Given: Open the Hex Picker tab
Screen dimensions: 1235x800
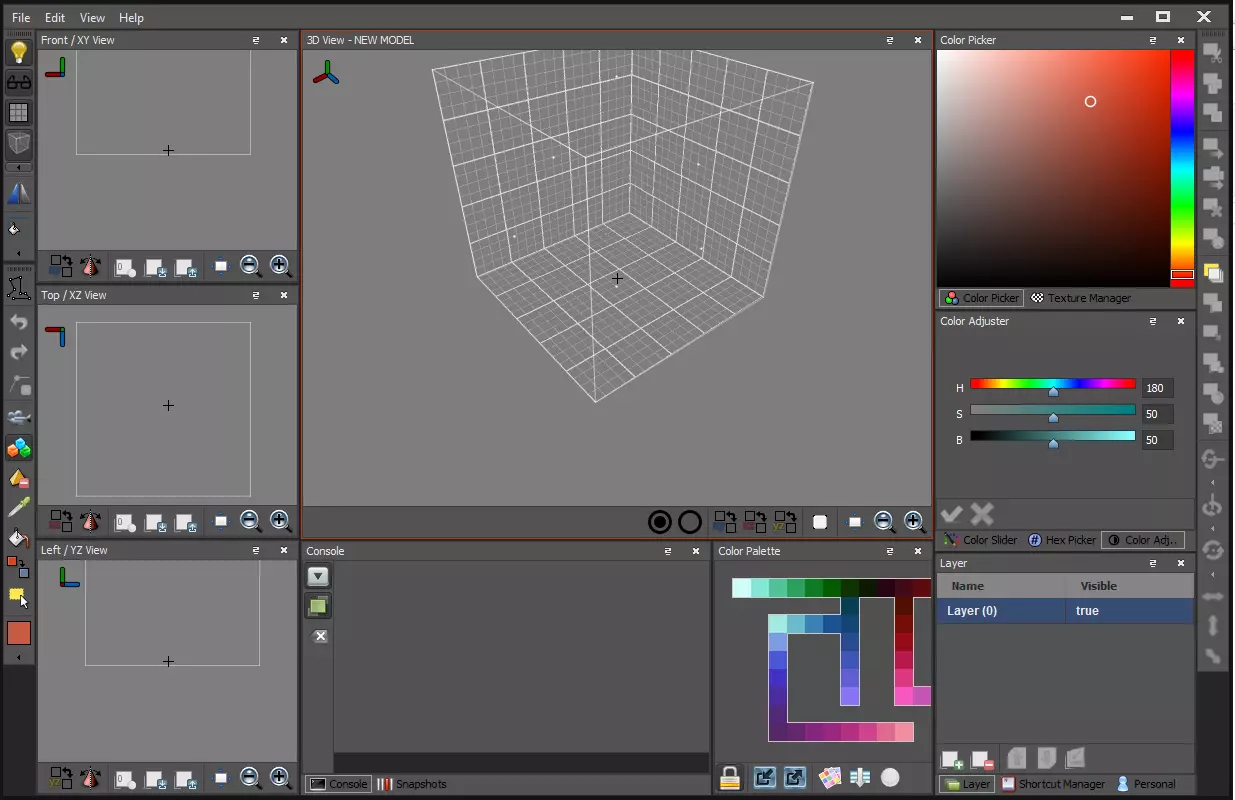Looking at the screenshot, I should (x=1062, y=540).
